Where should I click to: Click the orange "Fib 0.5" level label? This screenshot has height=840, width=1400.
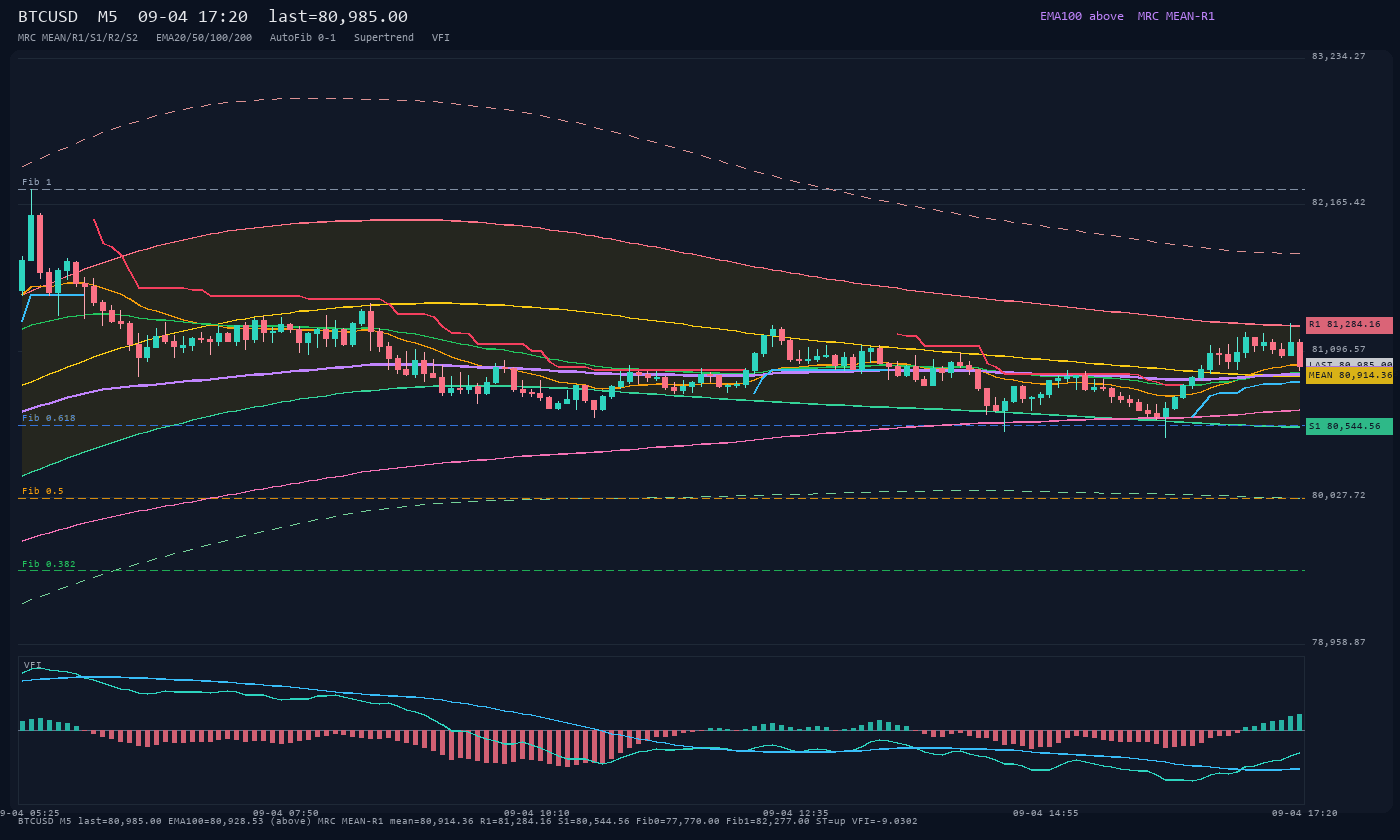click(x=43, y=491)
